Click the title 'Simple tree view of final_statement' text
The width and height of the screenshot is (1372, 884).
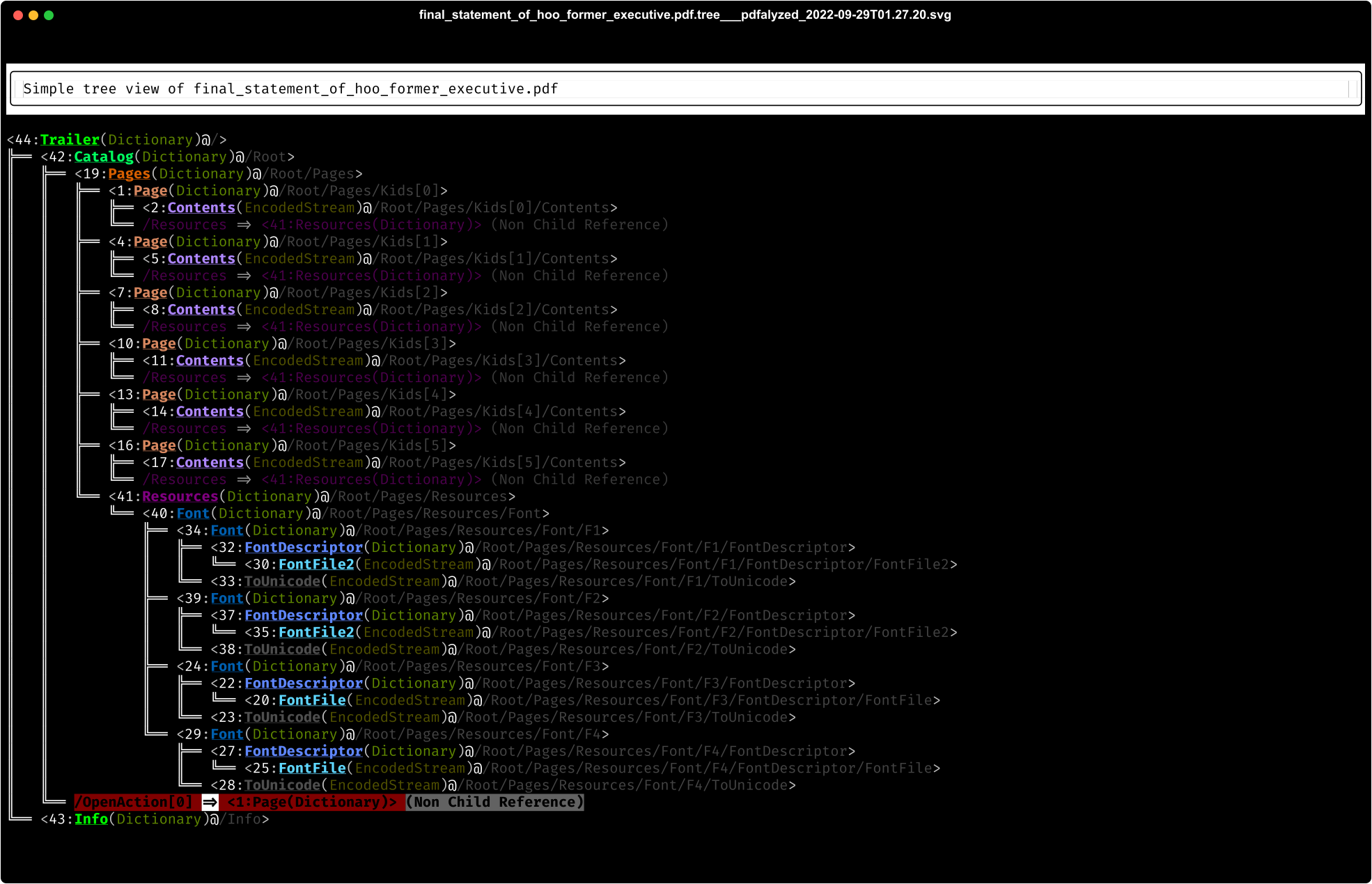click(x=290, y=88)
